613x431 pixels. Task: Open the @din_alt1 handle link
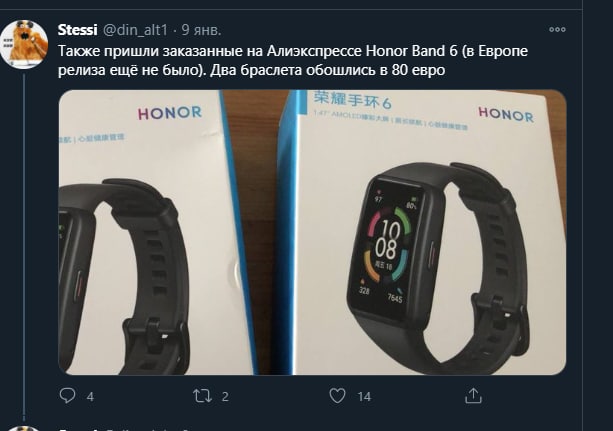tap(135, 30)
